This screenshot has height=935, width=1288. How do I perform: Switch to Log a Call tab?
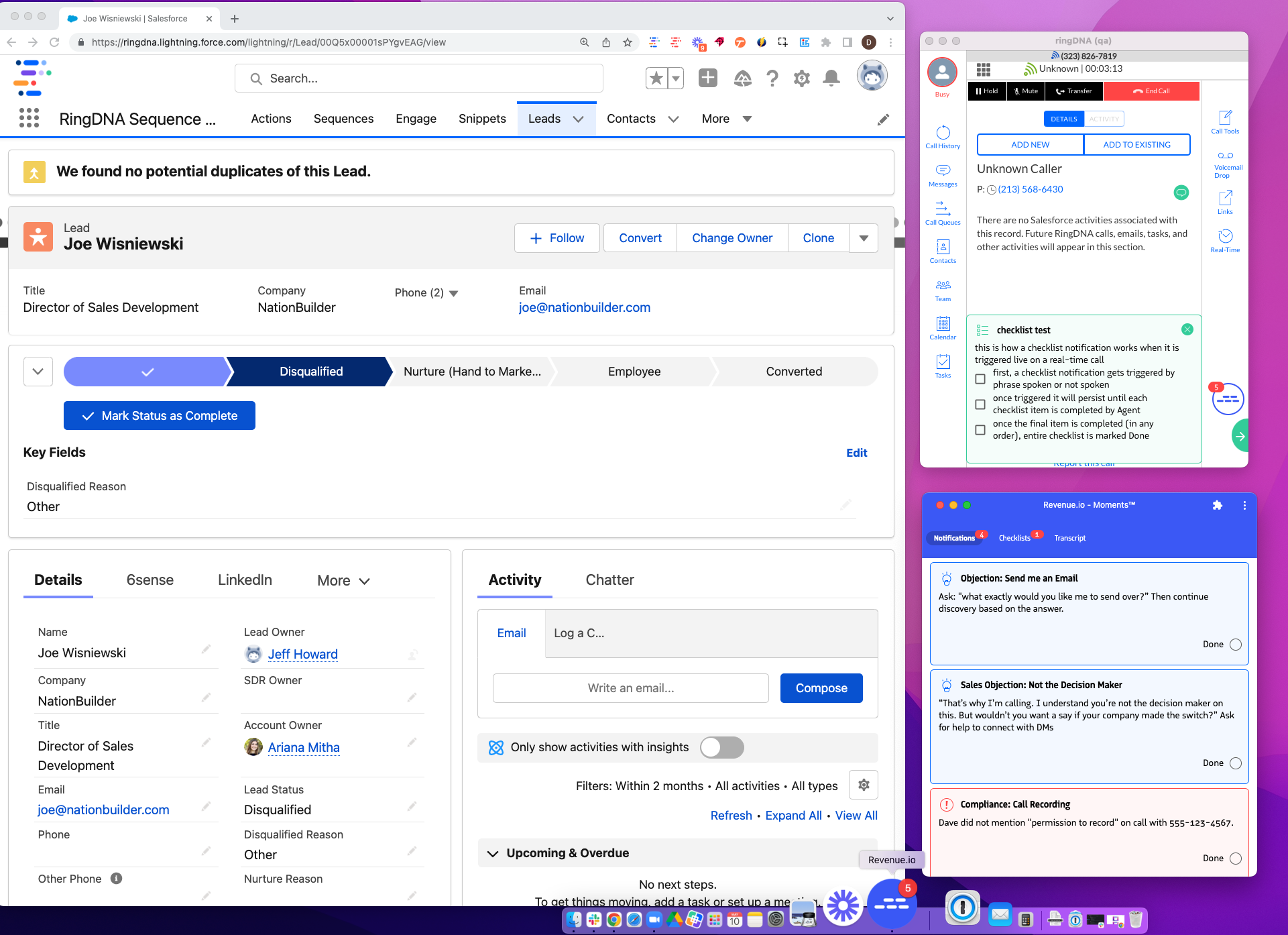coord(579,633)
